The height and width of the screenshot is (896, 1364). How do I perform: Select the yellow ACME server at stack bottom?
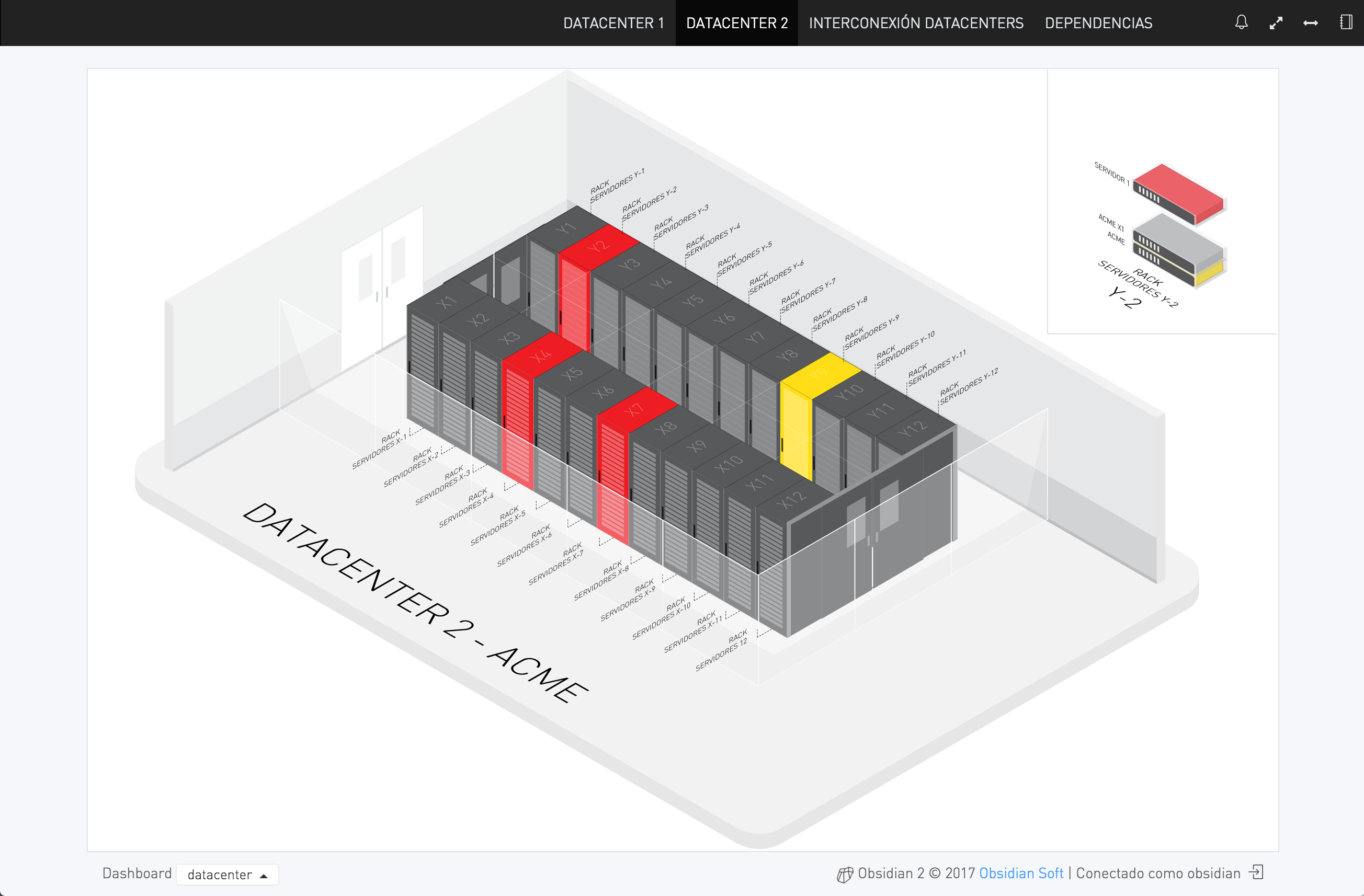coord(1209,275)
